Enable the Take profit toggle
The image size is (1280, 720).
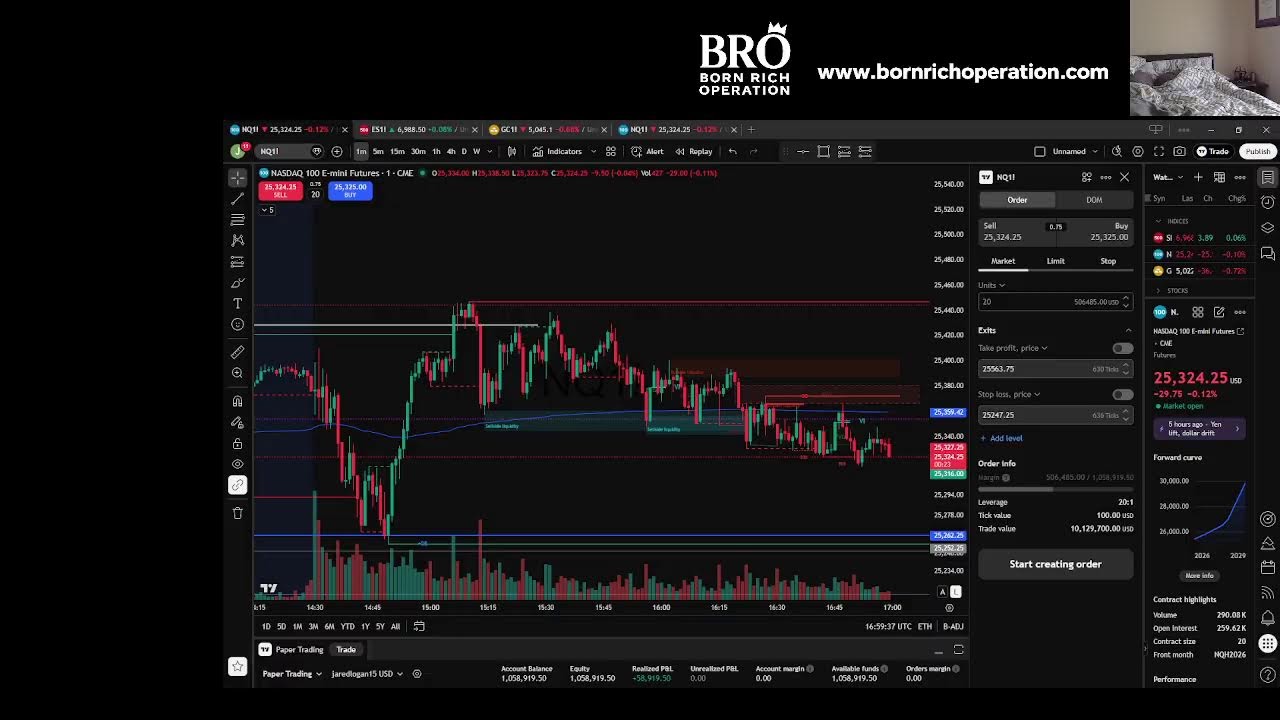pos(1122,348)
